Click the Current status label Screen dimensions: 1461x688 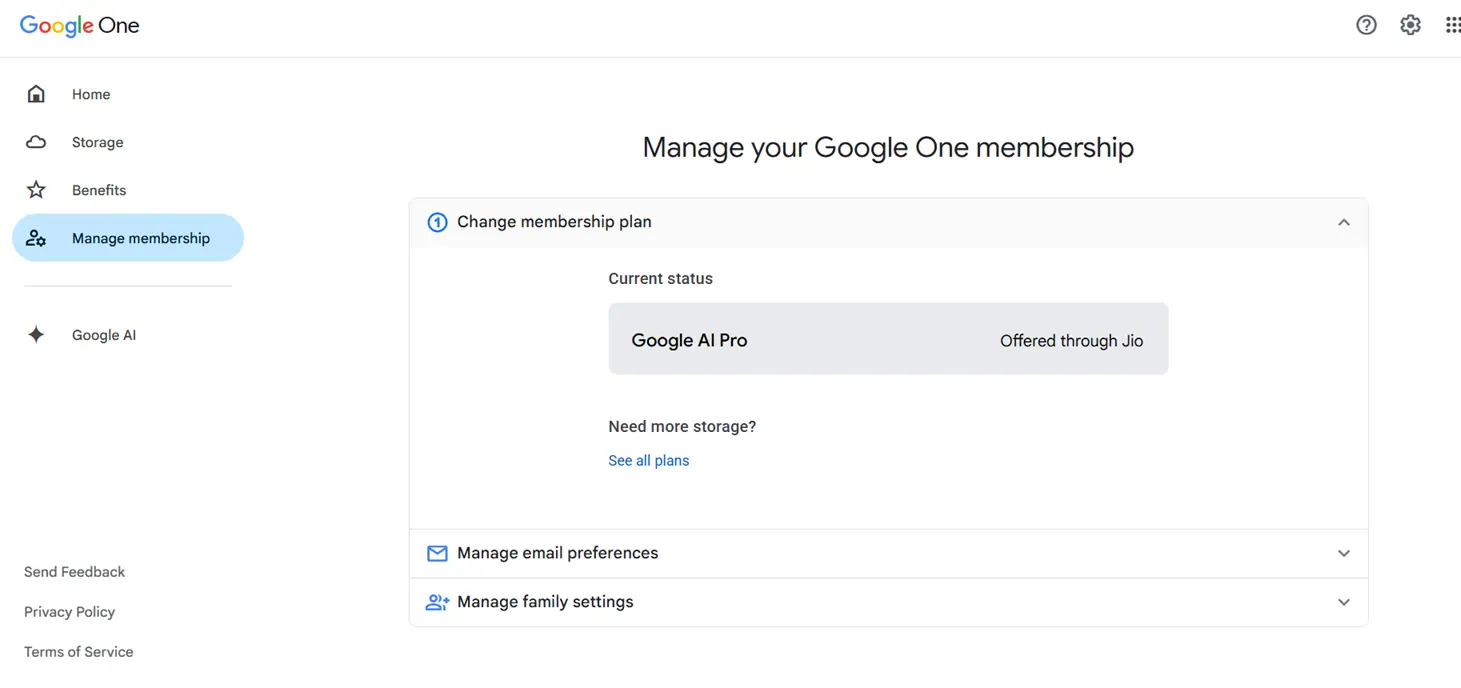pos(660,279)
